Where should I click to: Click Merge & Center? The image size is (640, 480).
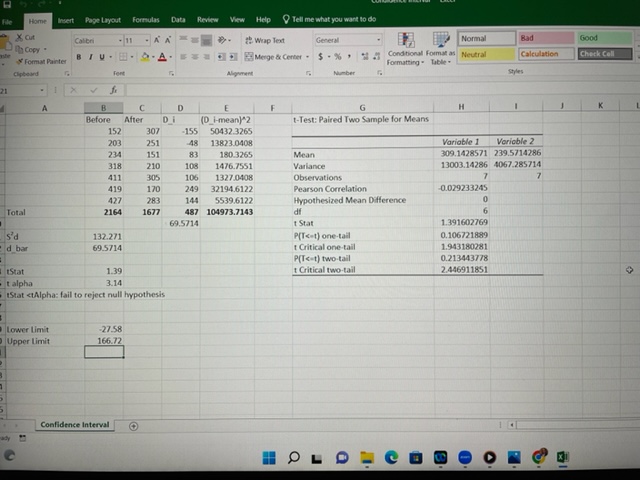point(273,57)
